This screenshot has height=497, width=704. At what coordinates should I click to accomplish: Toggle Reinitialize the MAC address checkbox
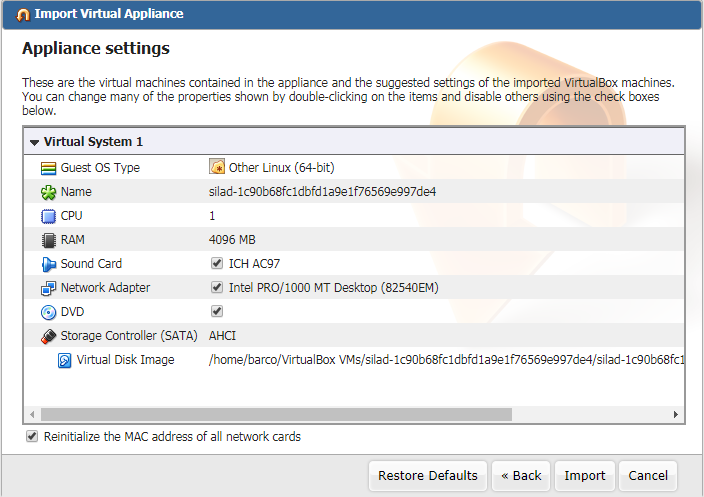point(32,437)
